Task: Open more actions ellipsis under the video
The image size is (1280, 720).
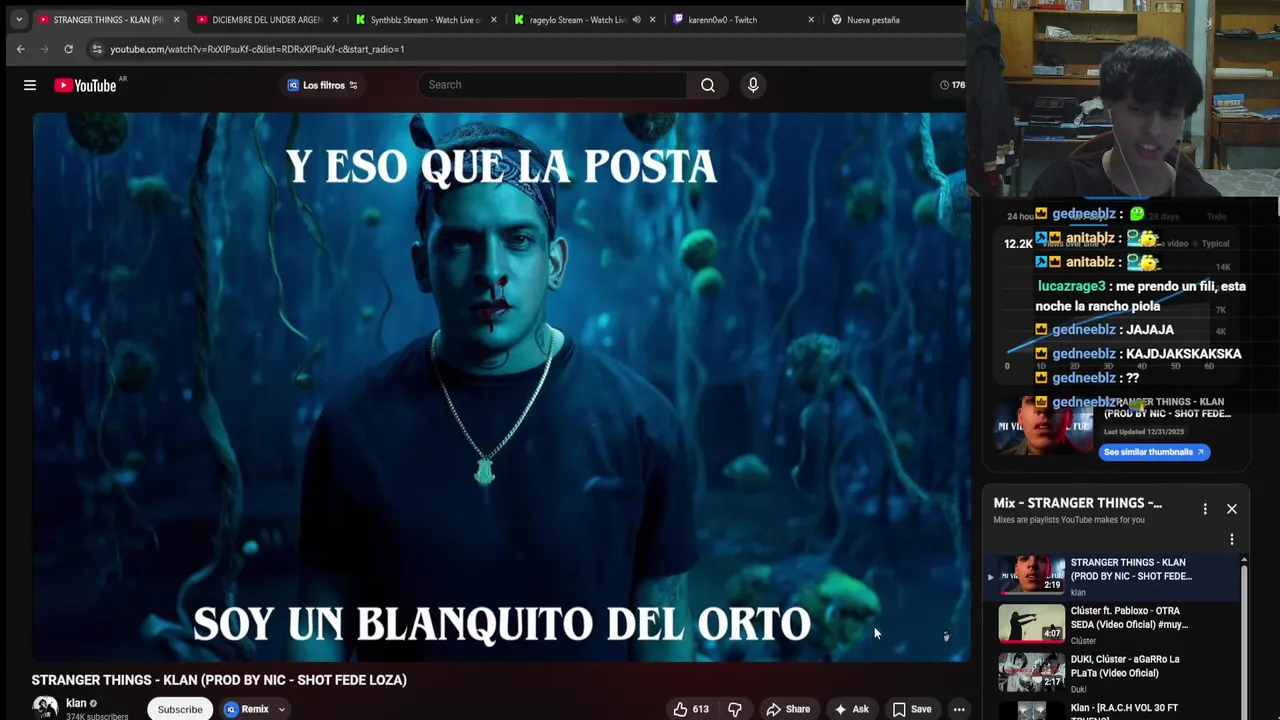Action: point(959,709)
